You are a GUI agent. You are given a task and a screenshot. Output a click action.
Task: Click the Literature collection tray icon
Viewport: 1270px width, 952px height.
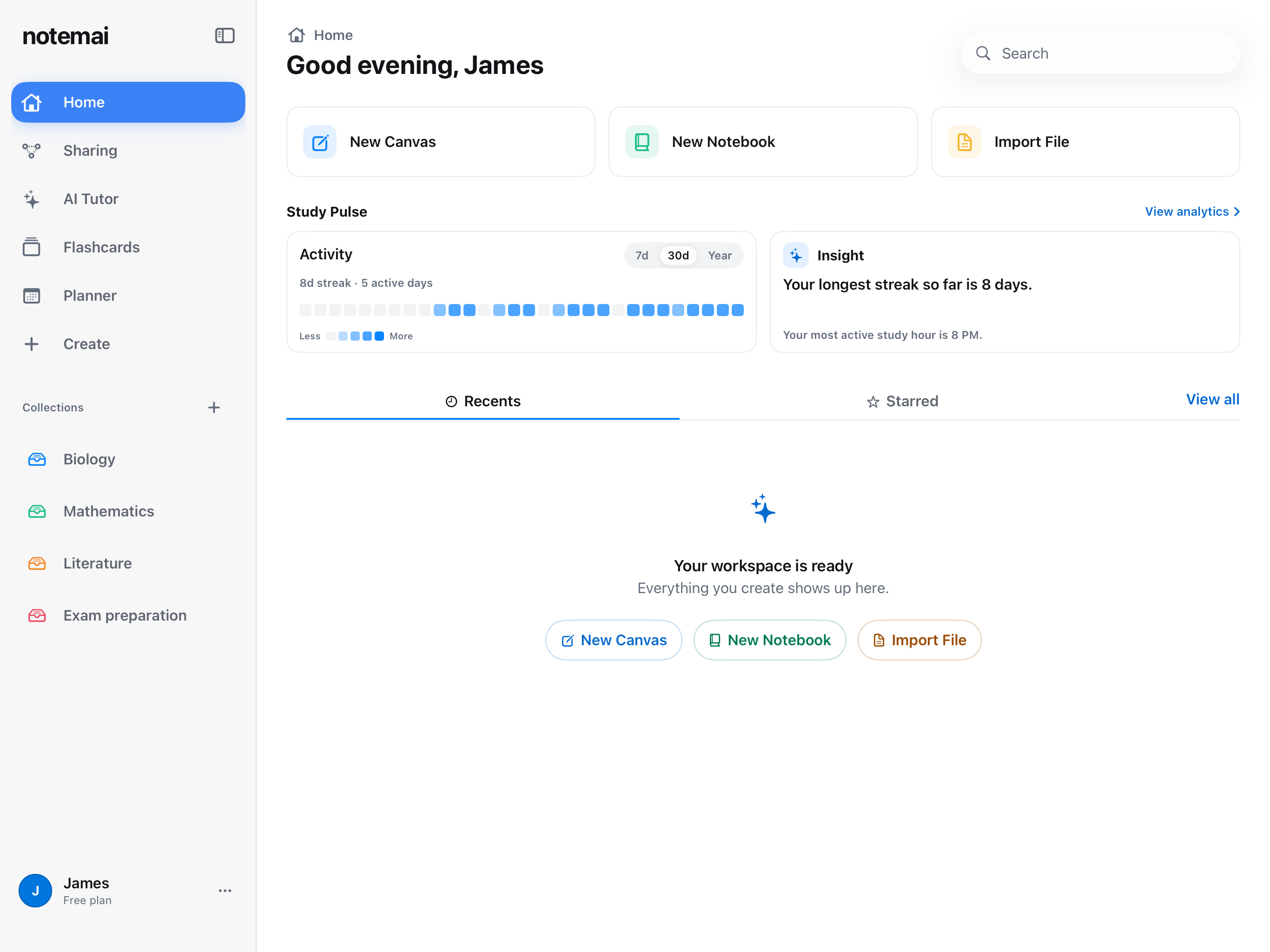(37, 563)
